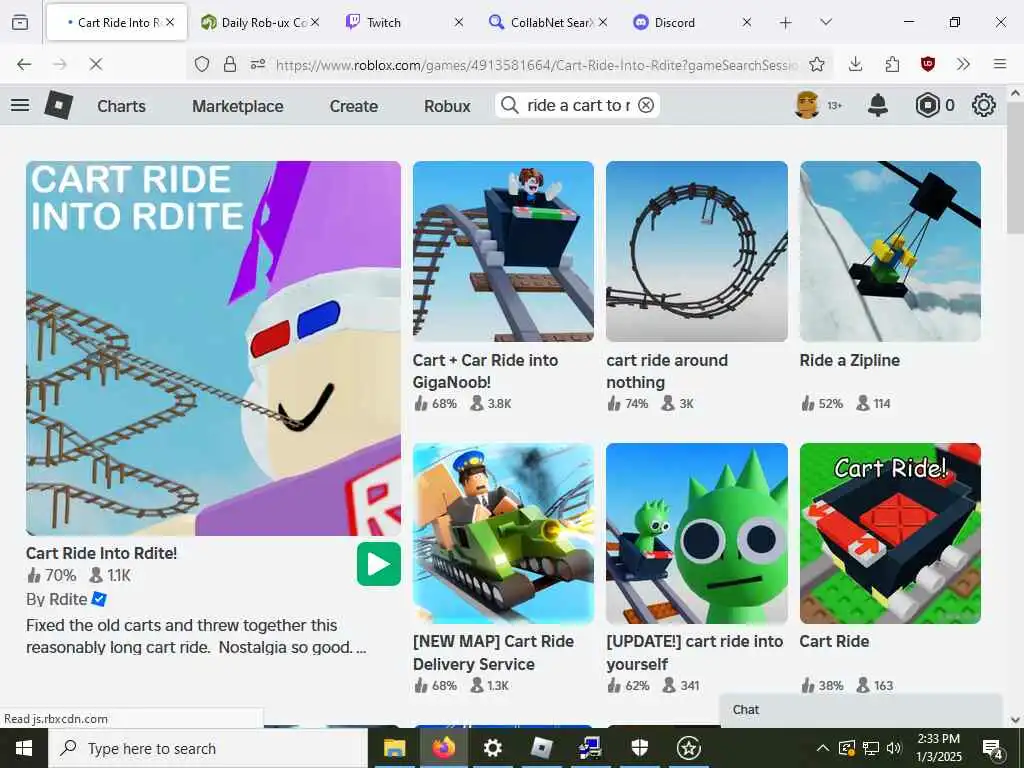Open cart ride around nothing game thumbnail
This screenshot has height=768, width=1024.
click(x=697, y=251)
